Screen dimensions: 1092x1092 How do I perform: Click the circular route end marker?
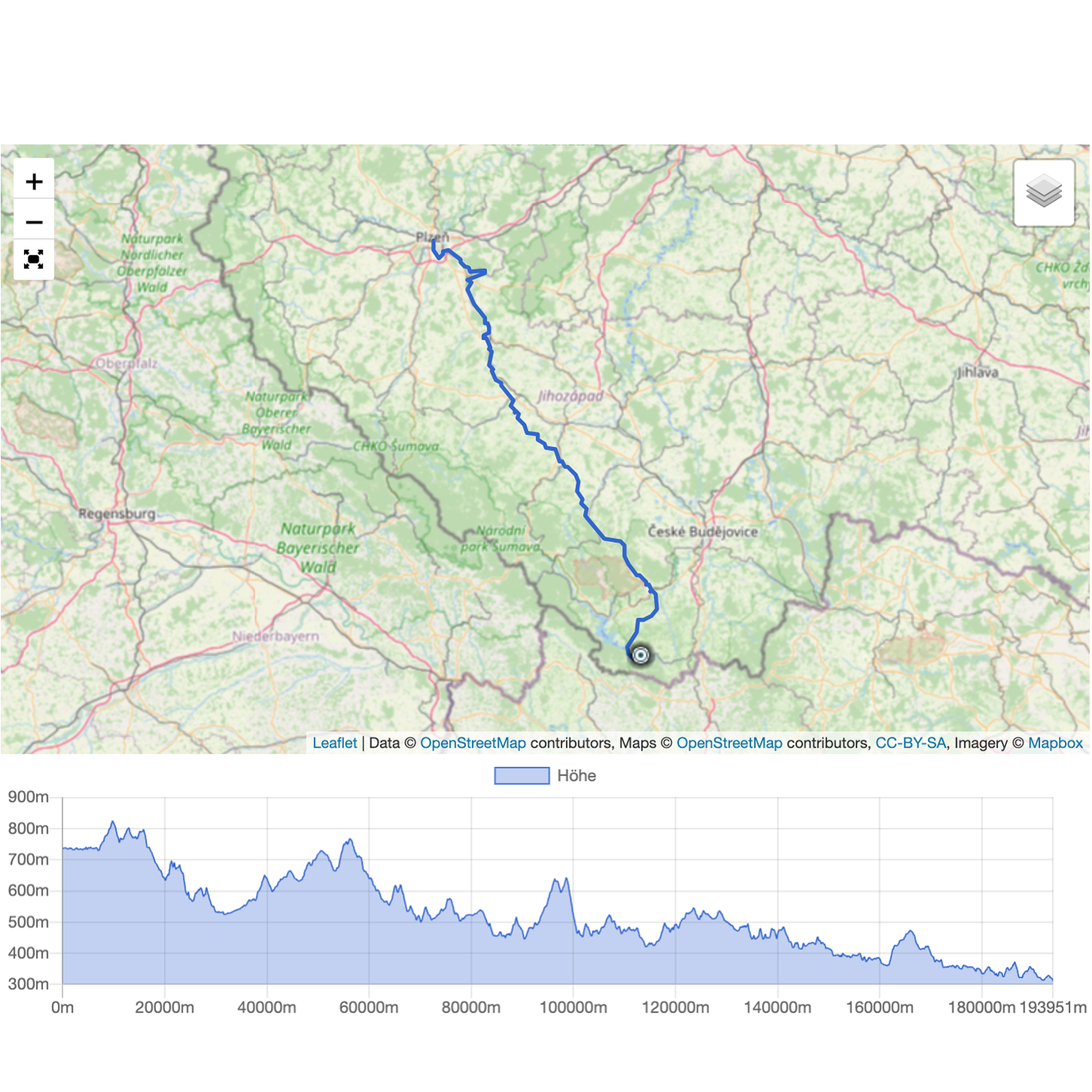640,656
